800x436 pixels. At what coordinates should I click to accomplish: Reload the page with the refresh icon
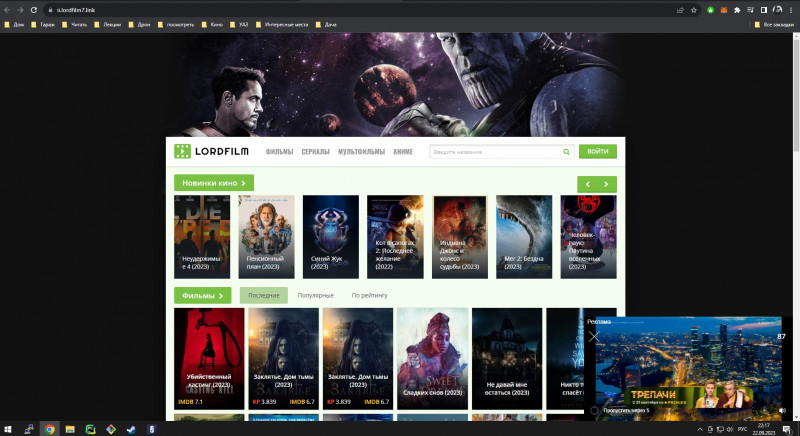click(34, 10)
